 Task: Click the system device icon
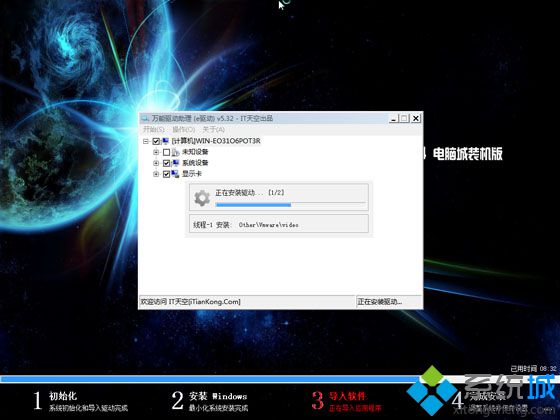click(x=175, y=163)
